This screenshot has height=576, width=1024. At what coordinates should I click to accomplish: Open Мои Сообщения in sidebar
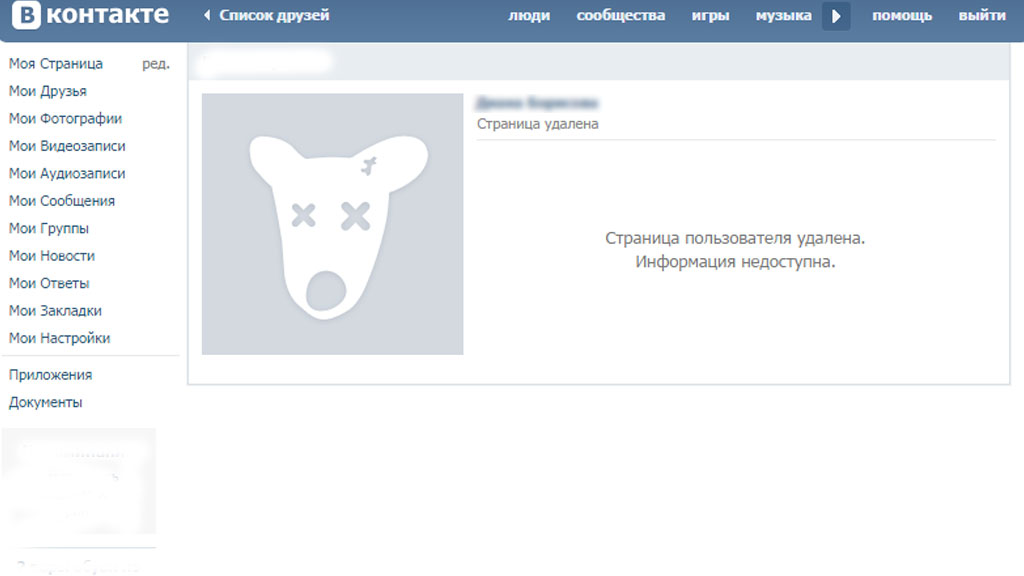pos(62,201)
